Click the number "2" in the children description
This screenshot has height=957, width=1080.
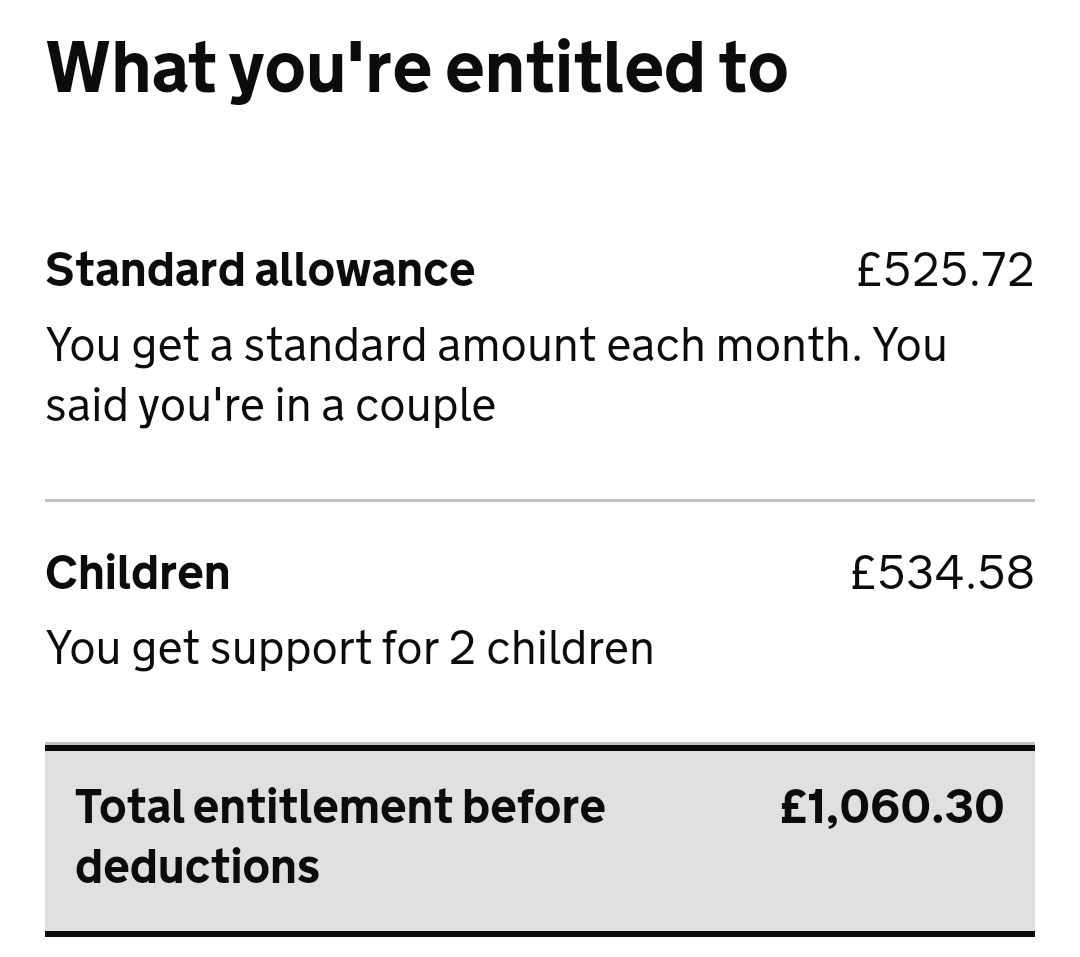[461, 648]
